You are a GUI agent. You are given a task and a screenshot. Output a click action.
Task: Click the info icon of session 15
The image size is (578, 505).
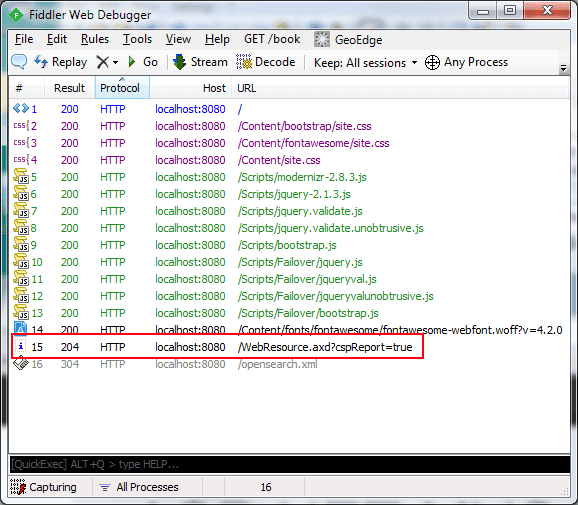[21, 346]
